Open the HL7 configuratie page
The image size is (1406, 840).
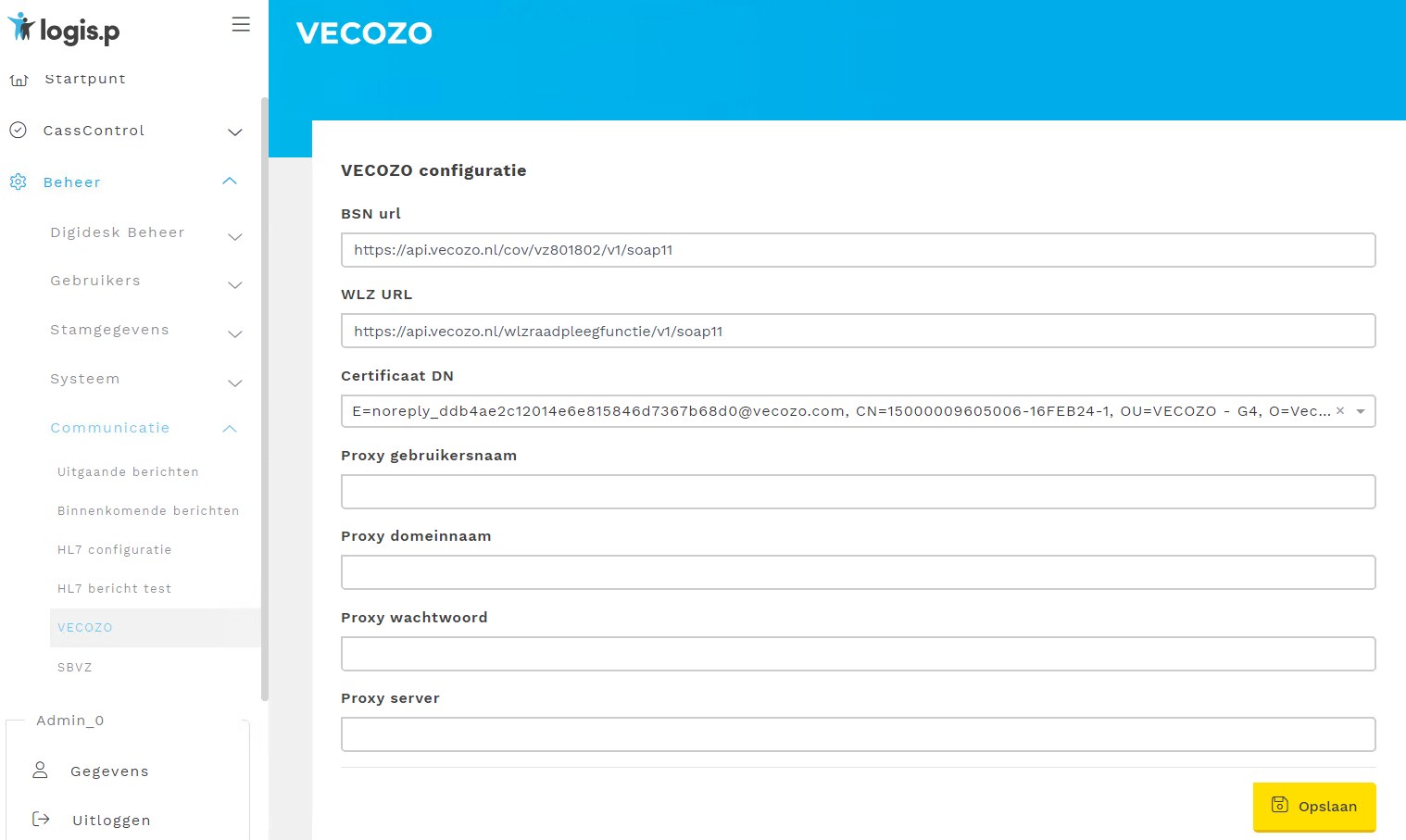(x=114, y=550)
